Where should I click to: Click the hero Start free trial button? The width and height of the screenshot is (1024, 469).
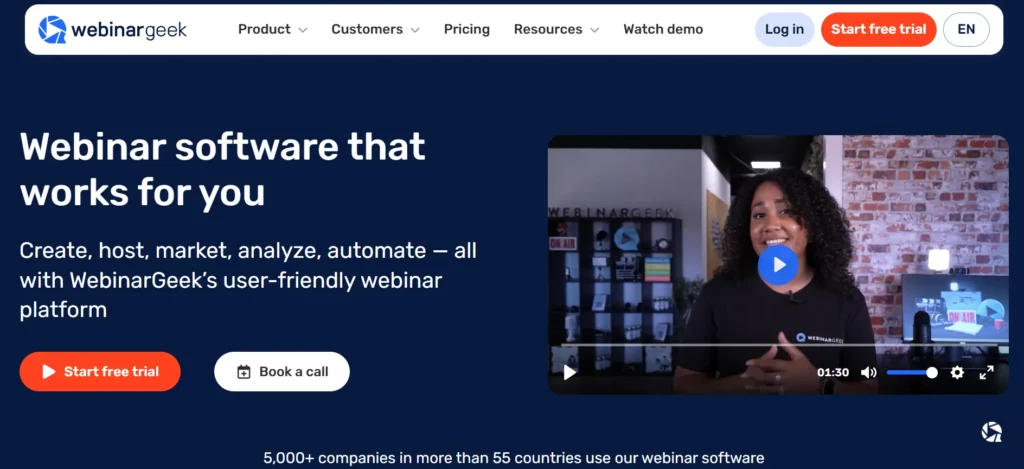[100, 372]
